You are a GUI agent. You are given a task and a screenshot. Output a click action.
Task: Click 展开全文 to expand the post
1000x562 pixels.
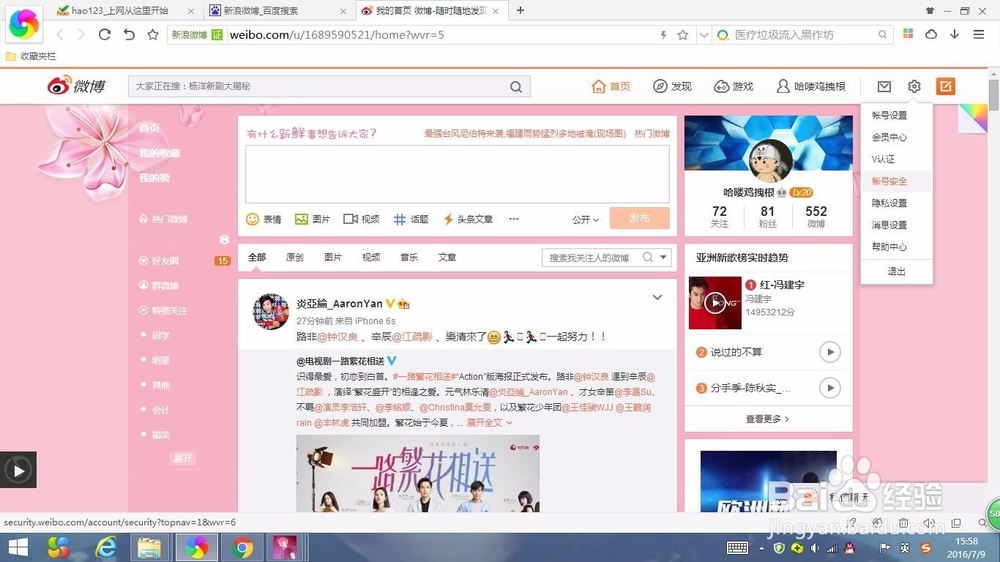point(489,422)
